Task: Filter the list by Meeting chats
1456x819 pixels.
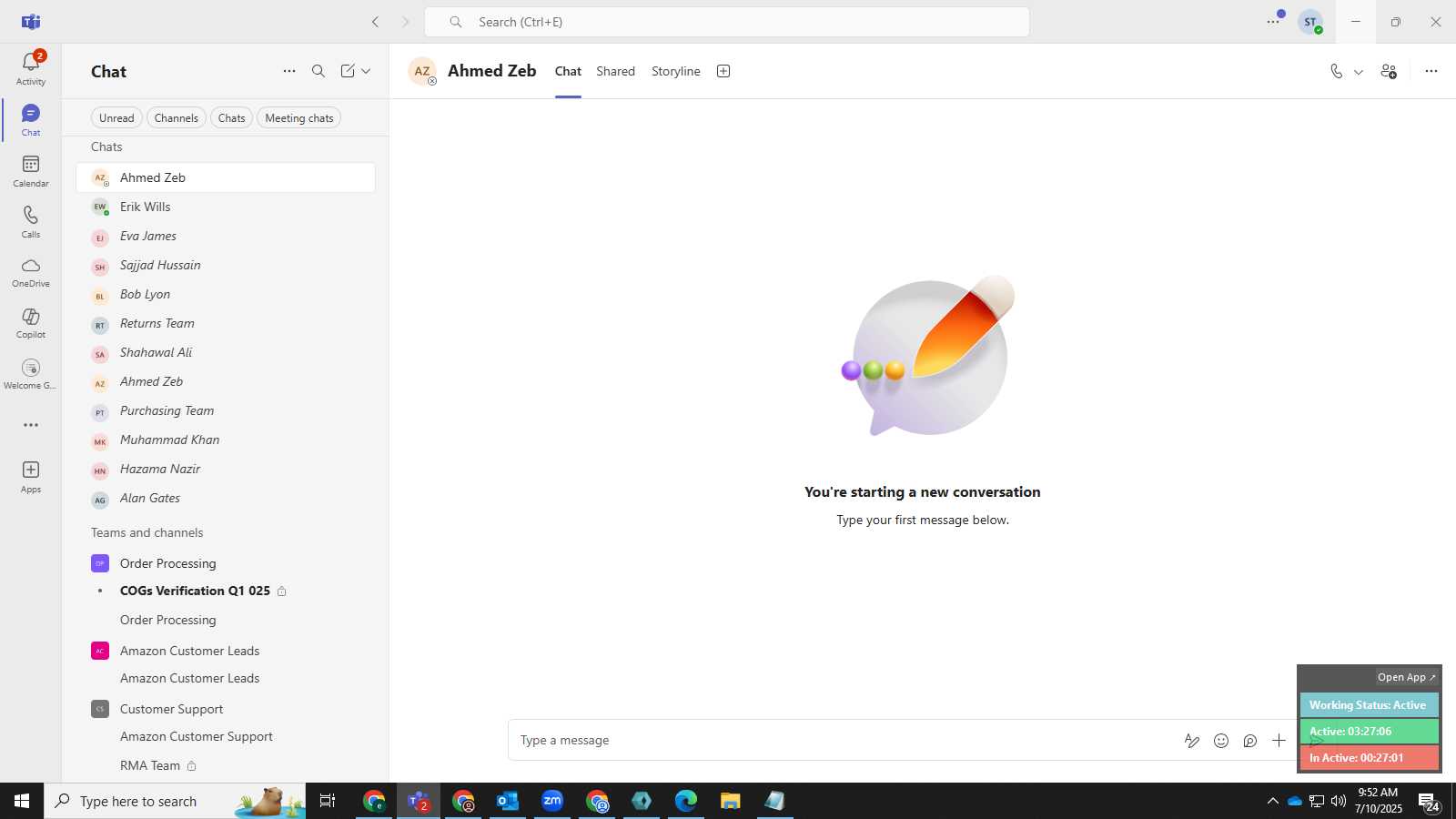Action: [299, 118]
